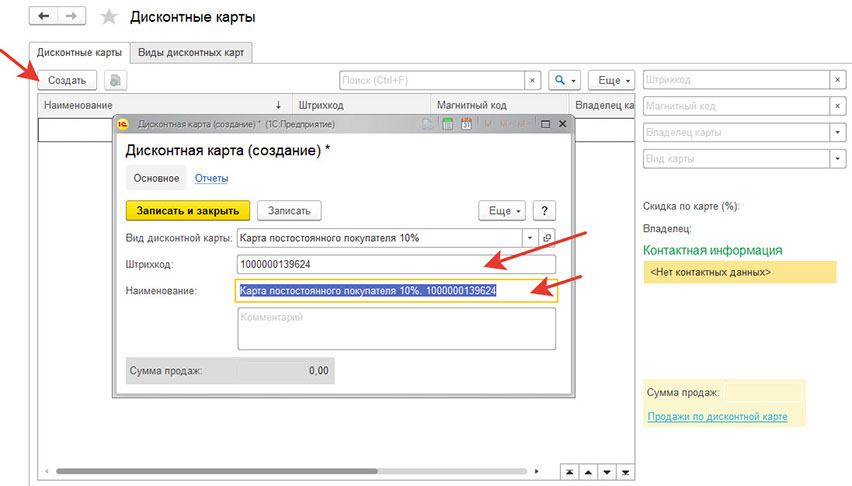Open the Отчеты link in the dialog
This screenshot has width=852, height=486.
point(211,178)
